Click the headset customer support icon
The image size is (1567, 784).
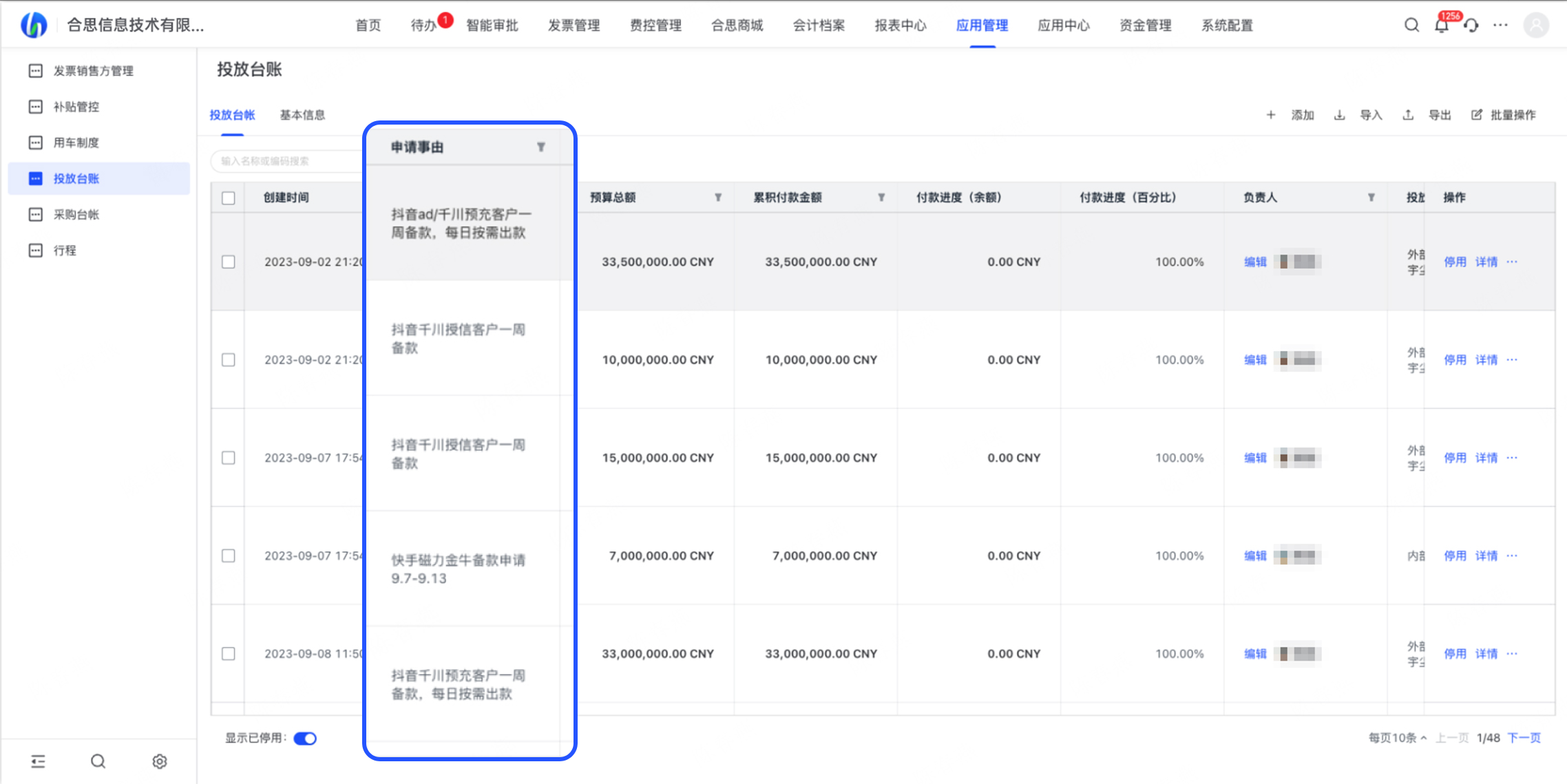coord(1471,25)
